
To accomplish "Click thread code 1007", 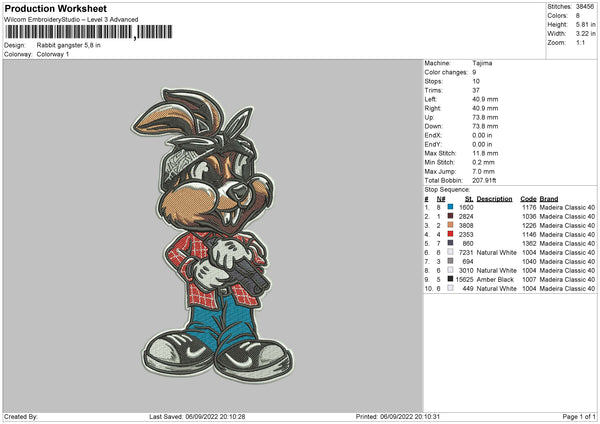I will tap(529, 279).
